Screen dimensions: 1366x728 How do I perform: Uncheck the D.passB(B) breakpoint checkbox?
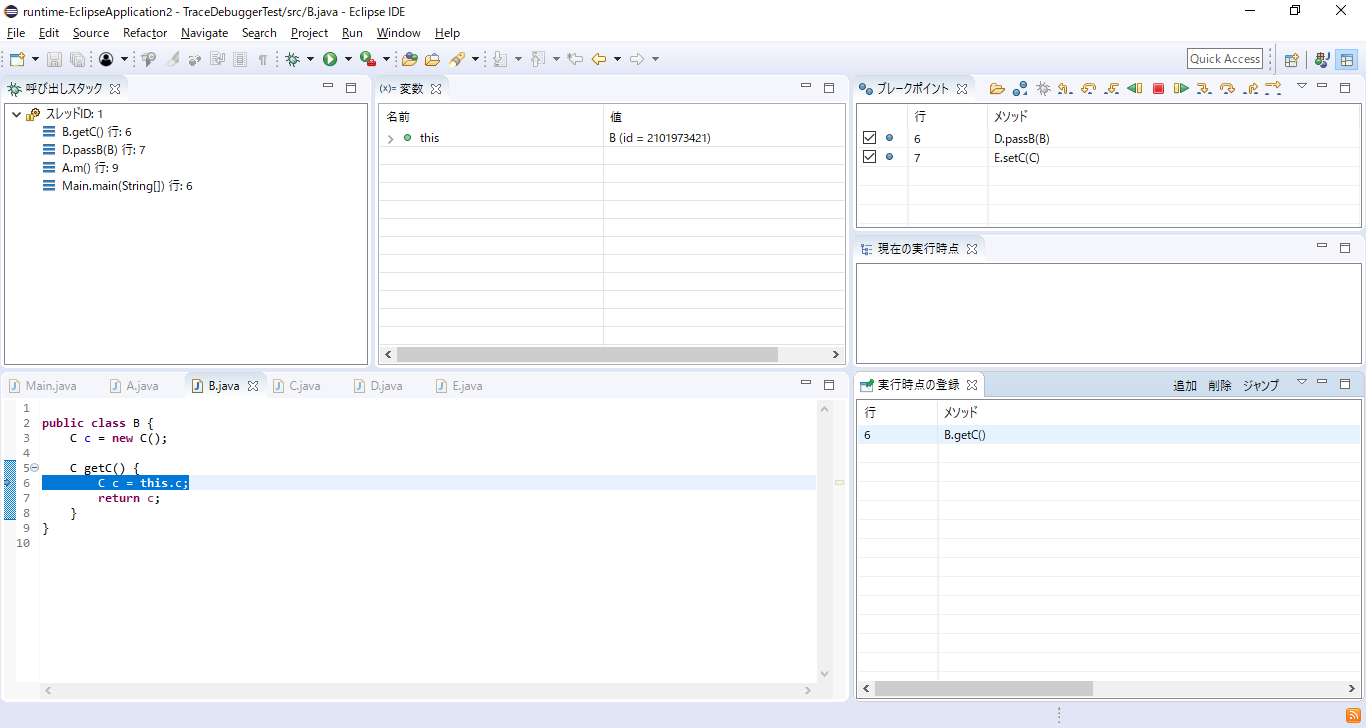869,138
